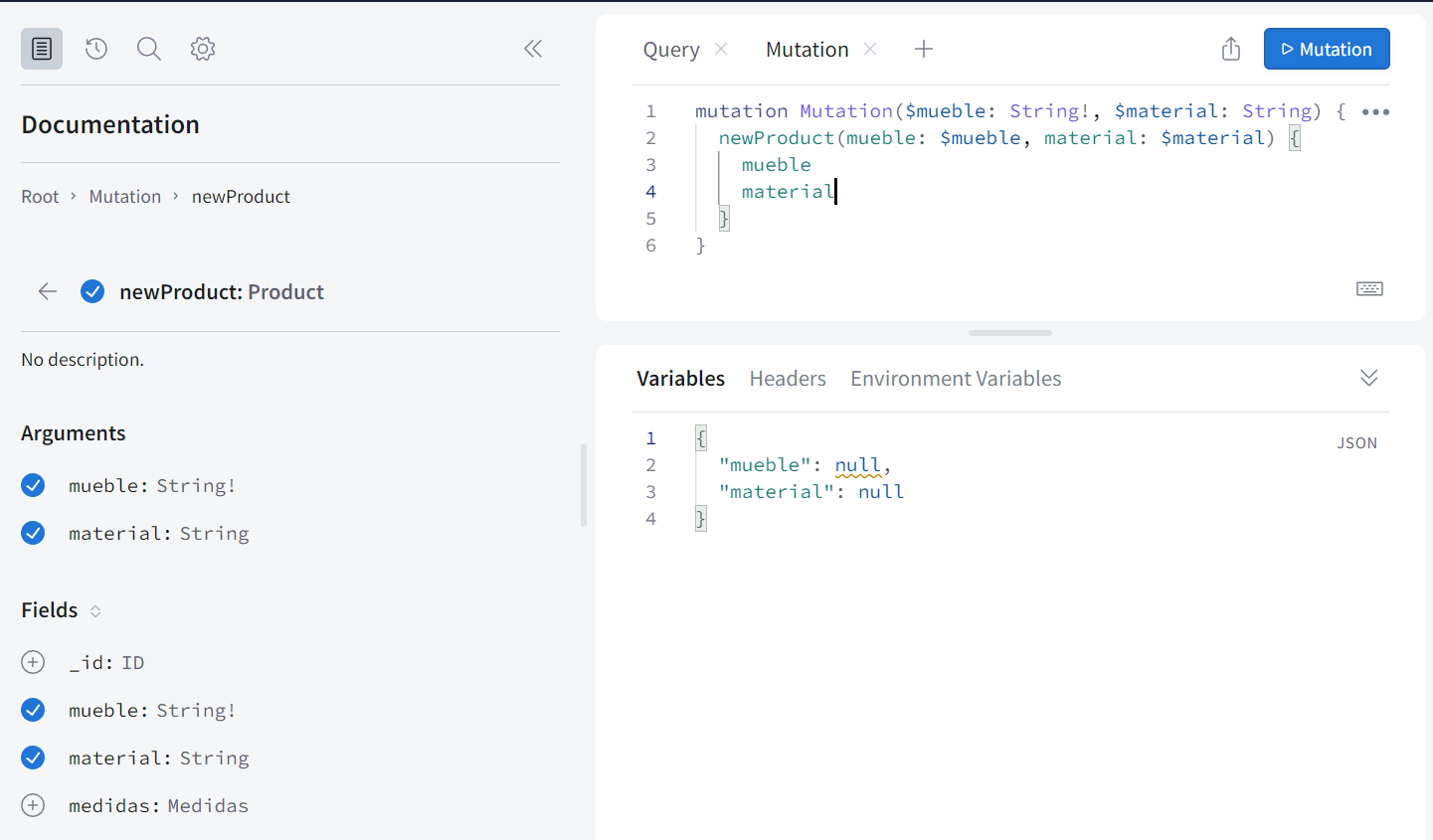This screenshot has height=840, width=1433.
Task: Click the JSON label in variables
Action: 1357,443
